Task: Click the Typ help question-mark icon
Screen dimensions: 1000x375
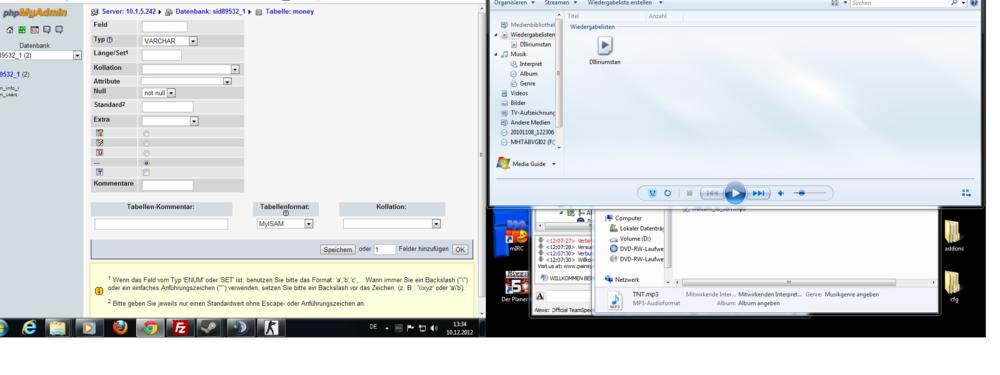Action: tap(110, 40)
